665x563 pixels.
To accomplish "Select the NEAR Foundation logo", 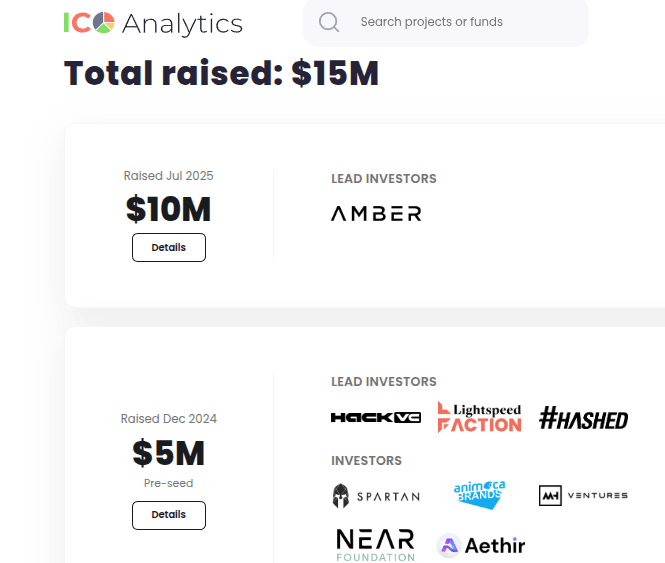I will pyautogui.click(x=376, y=545).
